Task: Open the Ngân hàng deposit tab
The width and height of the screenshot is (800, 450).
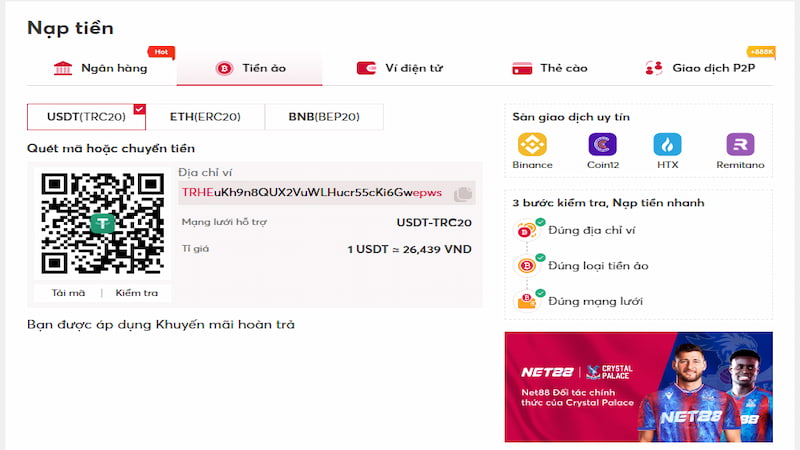Action: 101,68
